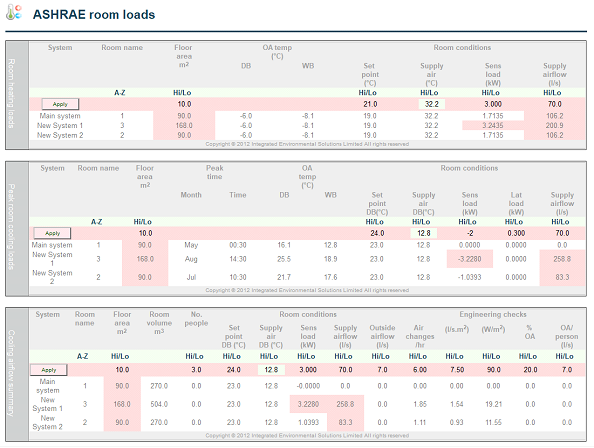Image resolution: width=594 pixels, height=448 pixels.
Task: Sort airflow summary No. people Hi/Lo
Action: click(194, 356)
